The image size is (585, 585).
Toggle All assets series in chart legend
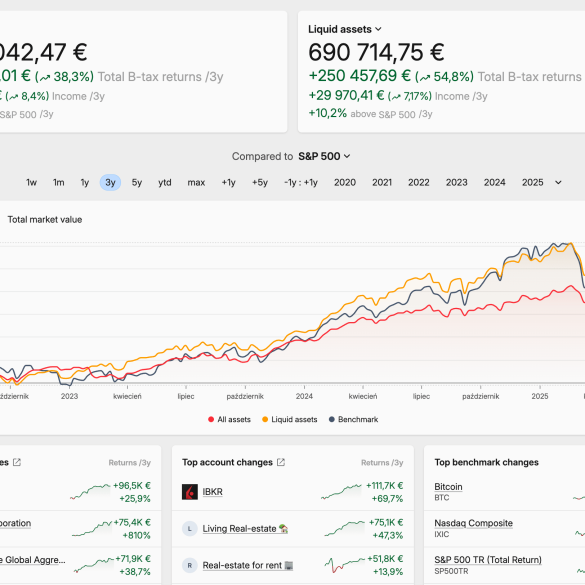229,419
